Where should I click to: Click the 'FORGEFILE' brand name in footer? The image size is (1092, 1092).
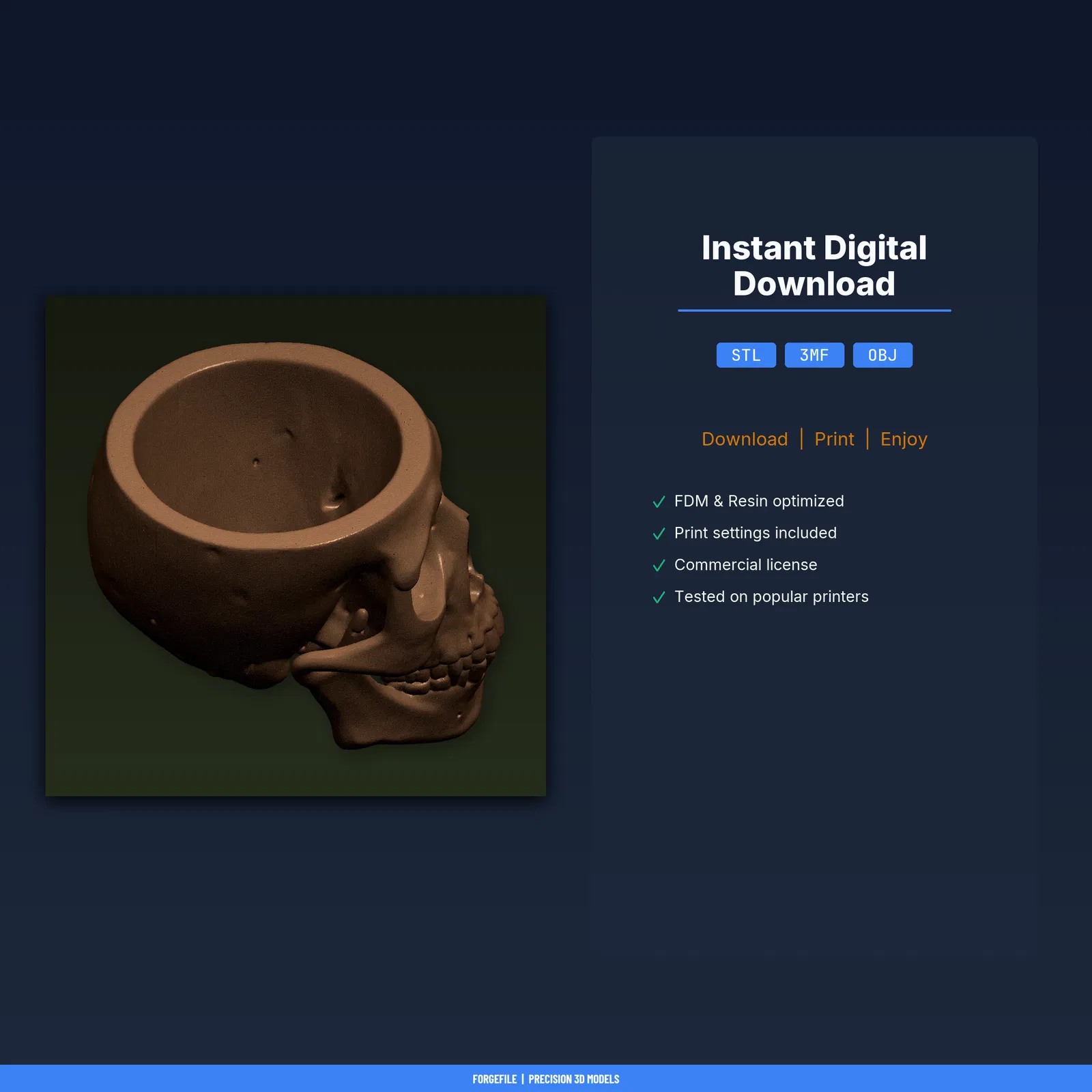(x=495, y=1079)
